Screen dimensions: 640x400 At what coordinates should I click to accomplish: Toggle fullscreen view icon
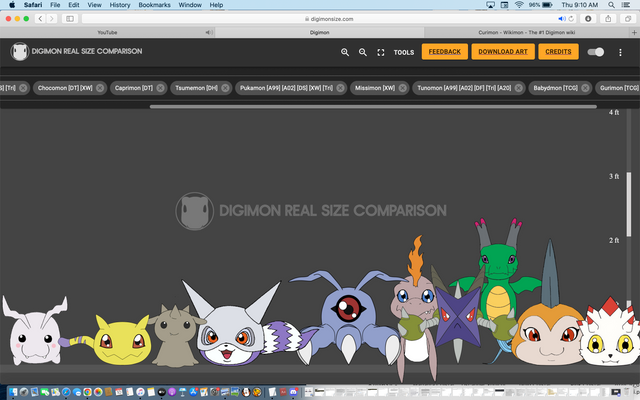point(381,52)
